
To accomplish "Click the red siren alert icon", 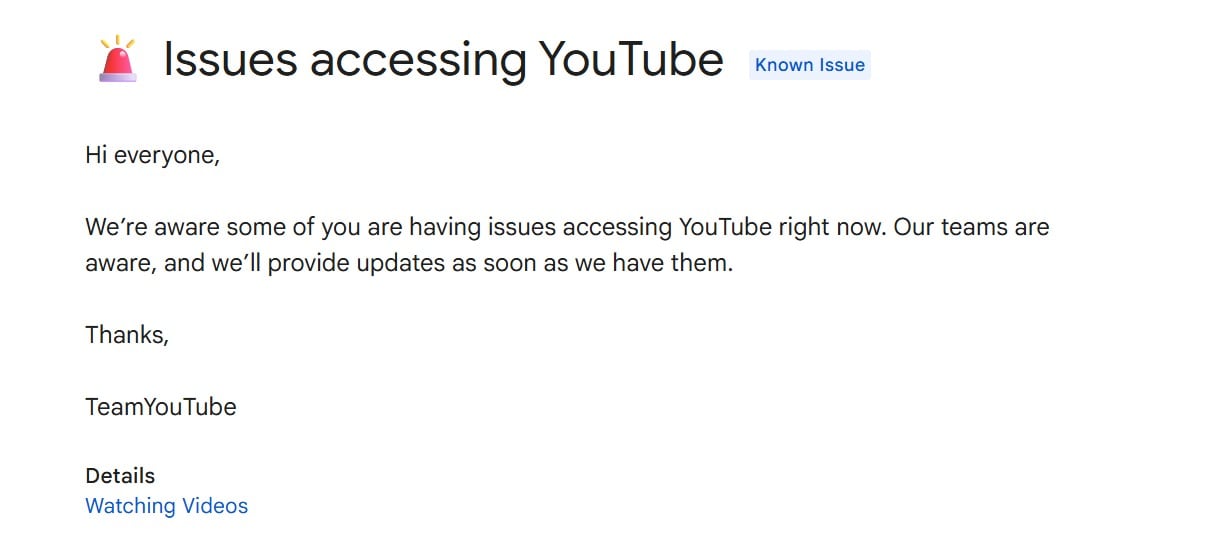I will pos(118,59).
